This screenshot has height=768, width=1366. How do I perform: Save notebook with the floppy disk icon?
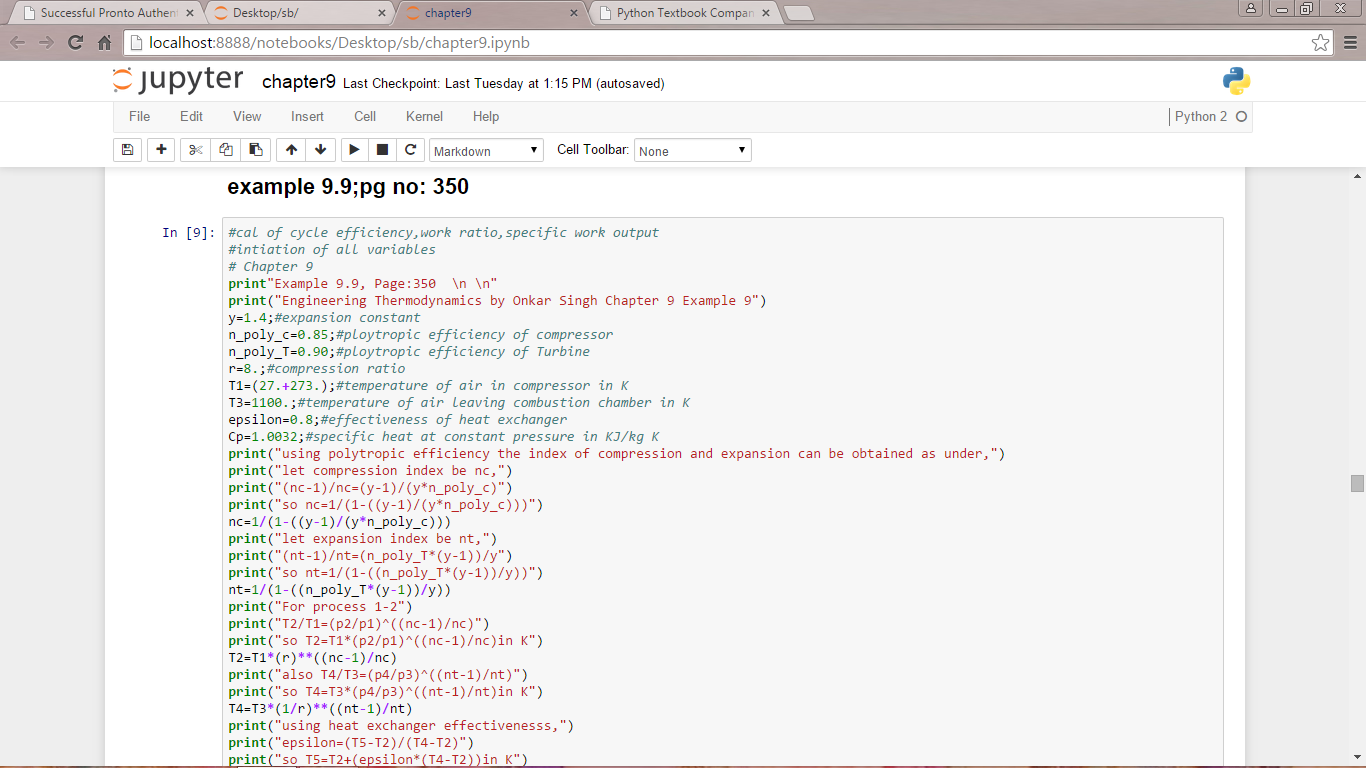coord(127,150)
